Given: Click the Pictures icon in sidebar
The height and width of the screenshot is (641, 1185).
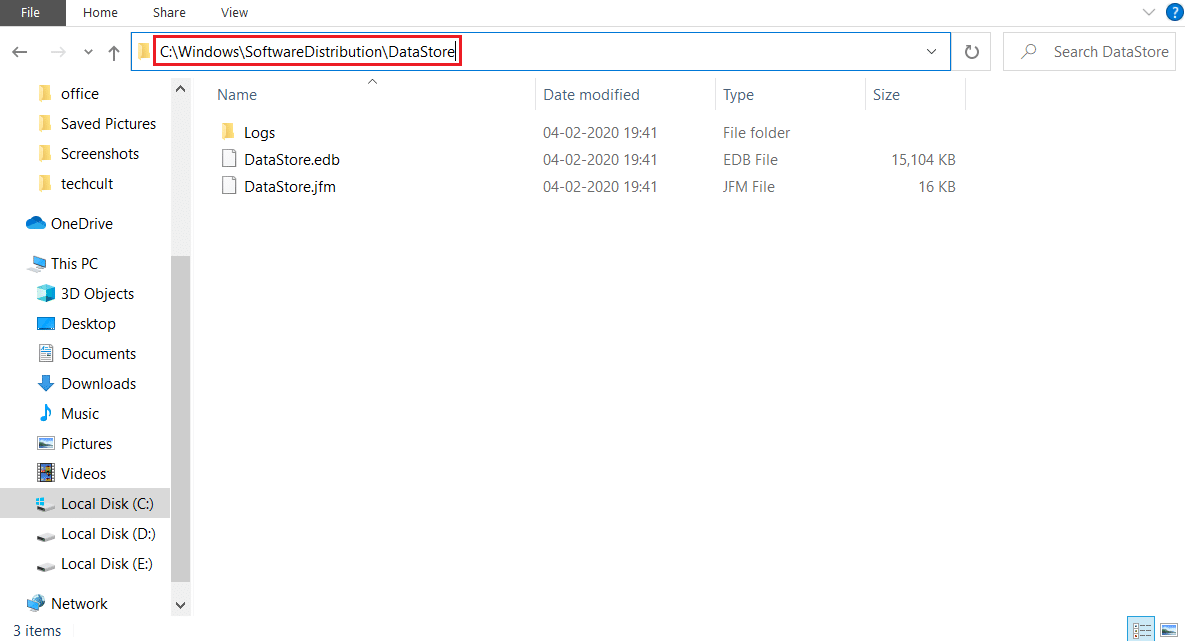Looking at the screenshot, I should [46, 443].
